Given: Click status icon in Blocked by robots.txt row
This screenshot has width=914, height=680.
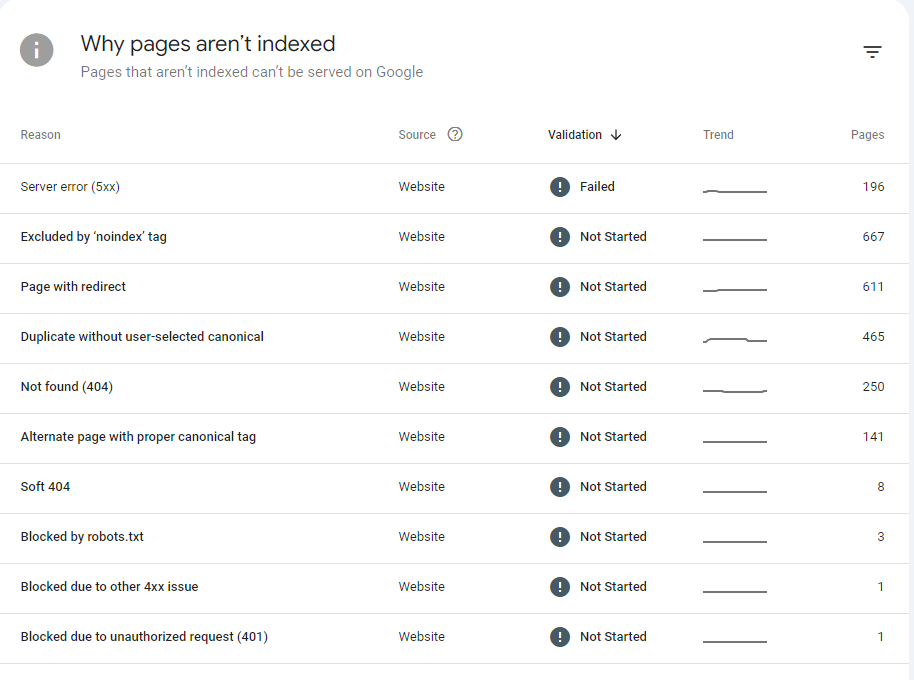Looking at the screenshot, I should coord(560,537).
